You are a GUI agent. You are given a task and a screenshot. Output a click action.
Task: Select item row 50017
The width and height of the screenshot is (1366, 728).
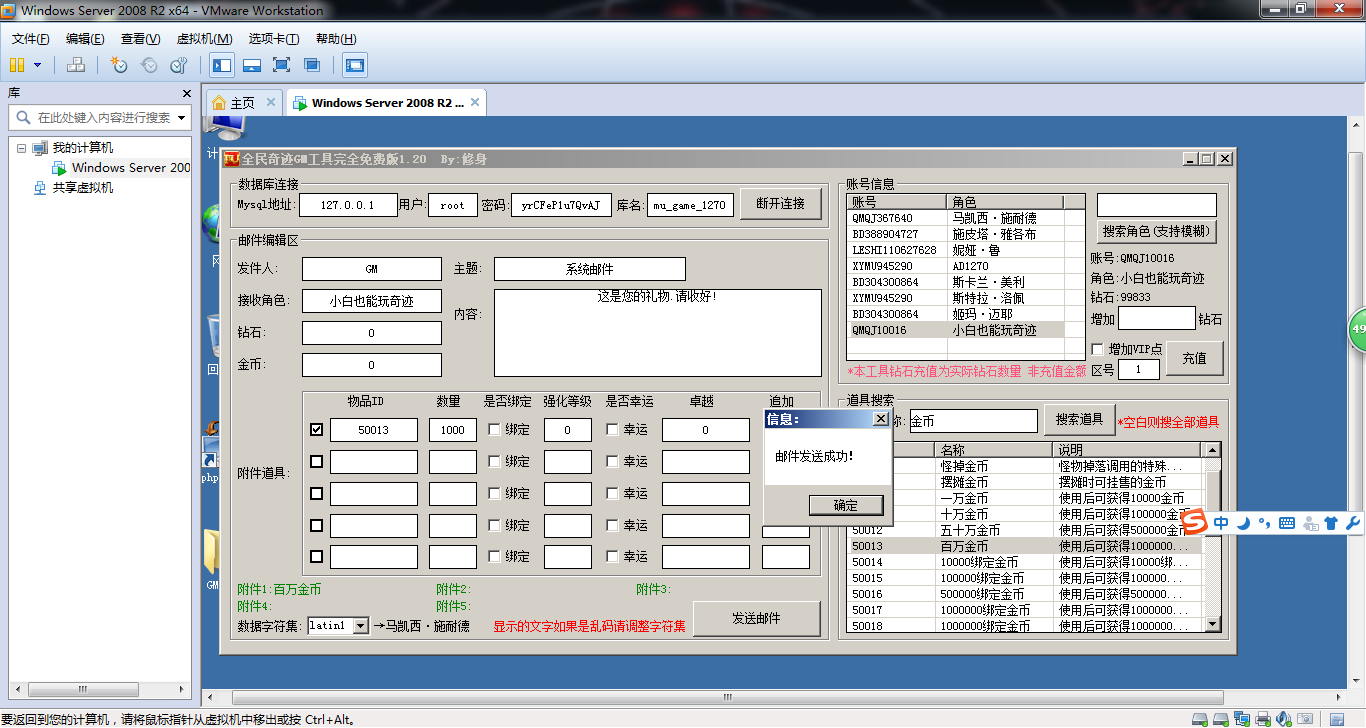(1026, 610)
